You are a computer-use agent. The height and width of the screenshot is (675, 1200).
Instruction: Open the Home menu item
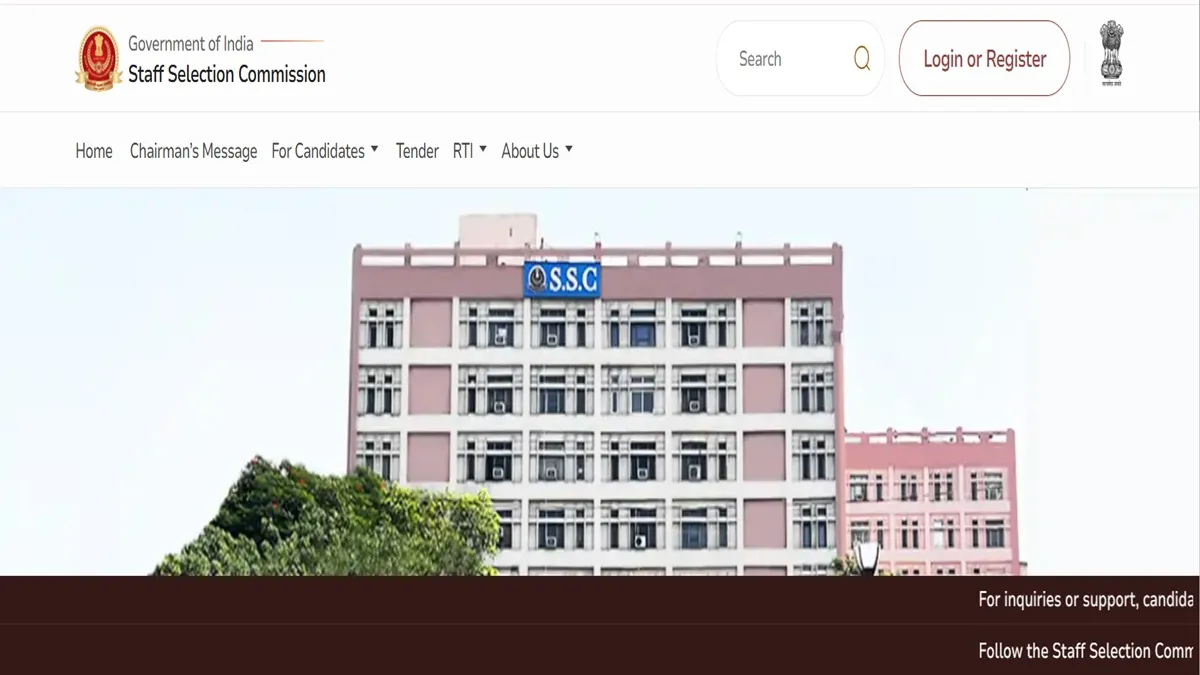click(94, 151)
